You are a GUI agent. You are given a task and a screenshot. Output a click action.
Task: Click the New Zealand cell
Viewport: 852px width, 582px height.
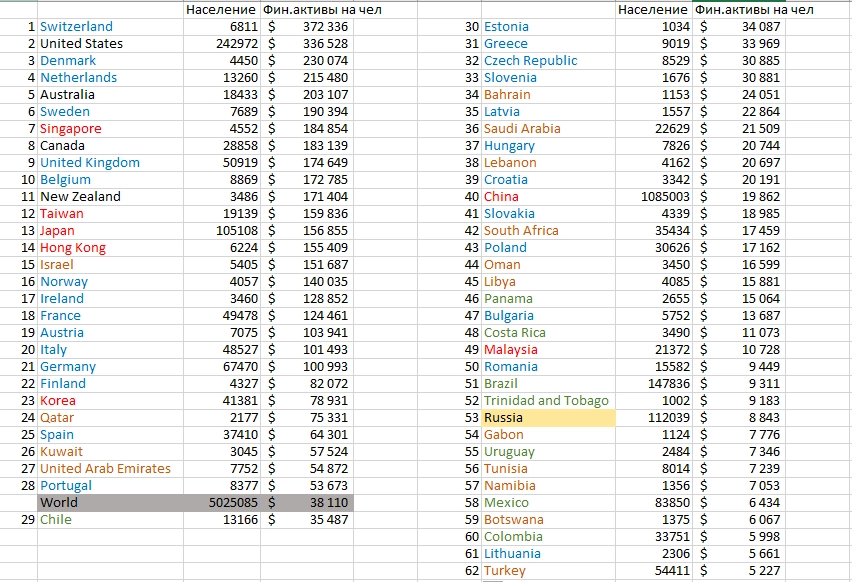80,196
